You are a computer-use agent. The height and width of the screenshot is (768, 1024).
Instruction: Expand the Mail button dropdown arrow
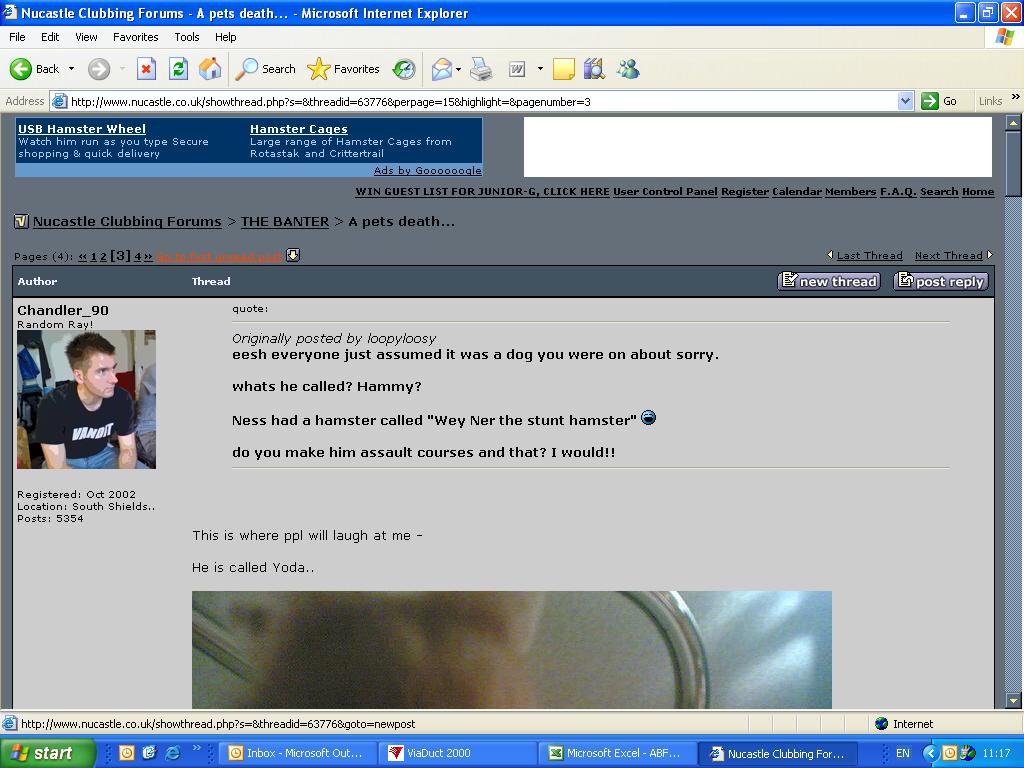tap(458, 69)
